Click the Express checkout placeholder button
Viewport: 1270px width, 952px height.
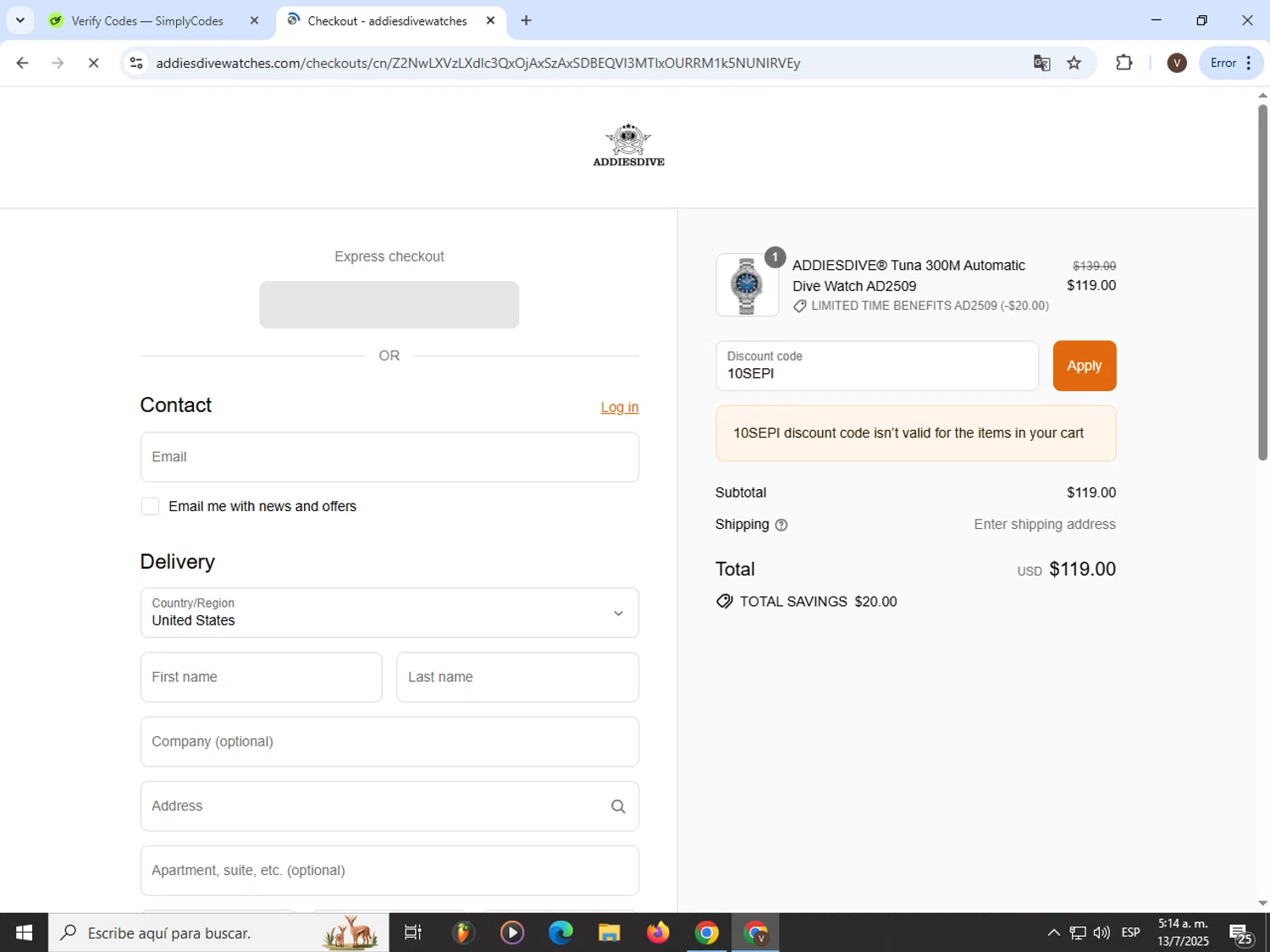coord(389,305)
